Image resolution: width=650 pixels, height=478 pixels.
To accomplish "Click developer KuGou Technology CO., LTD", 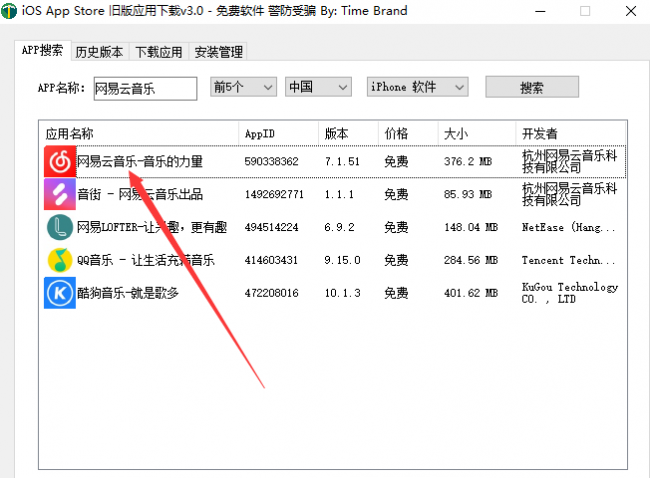I will pyautogui.click(x=570, y=293).
